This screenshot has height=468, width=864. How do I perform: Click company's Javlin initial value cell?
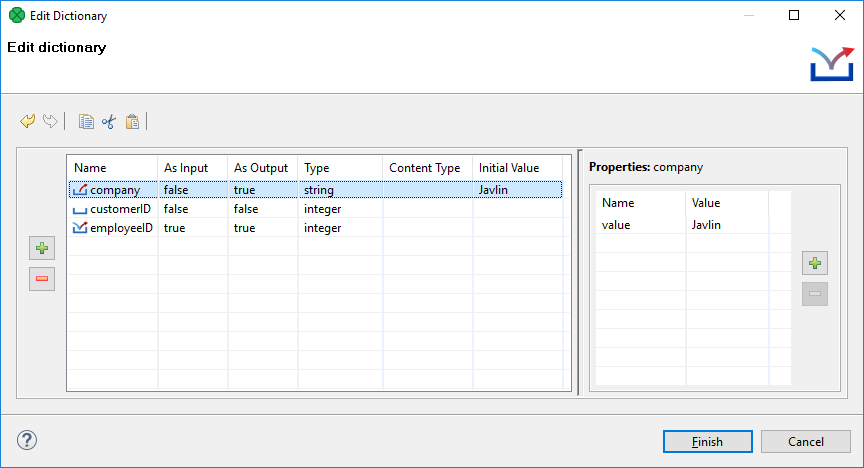pos(517,190)
